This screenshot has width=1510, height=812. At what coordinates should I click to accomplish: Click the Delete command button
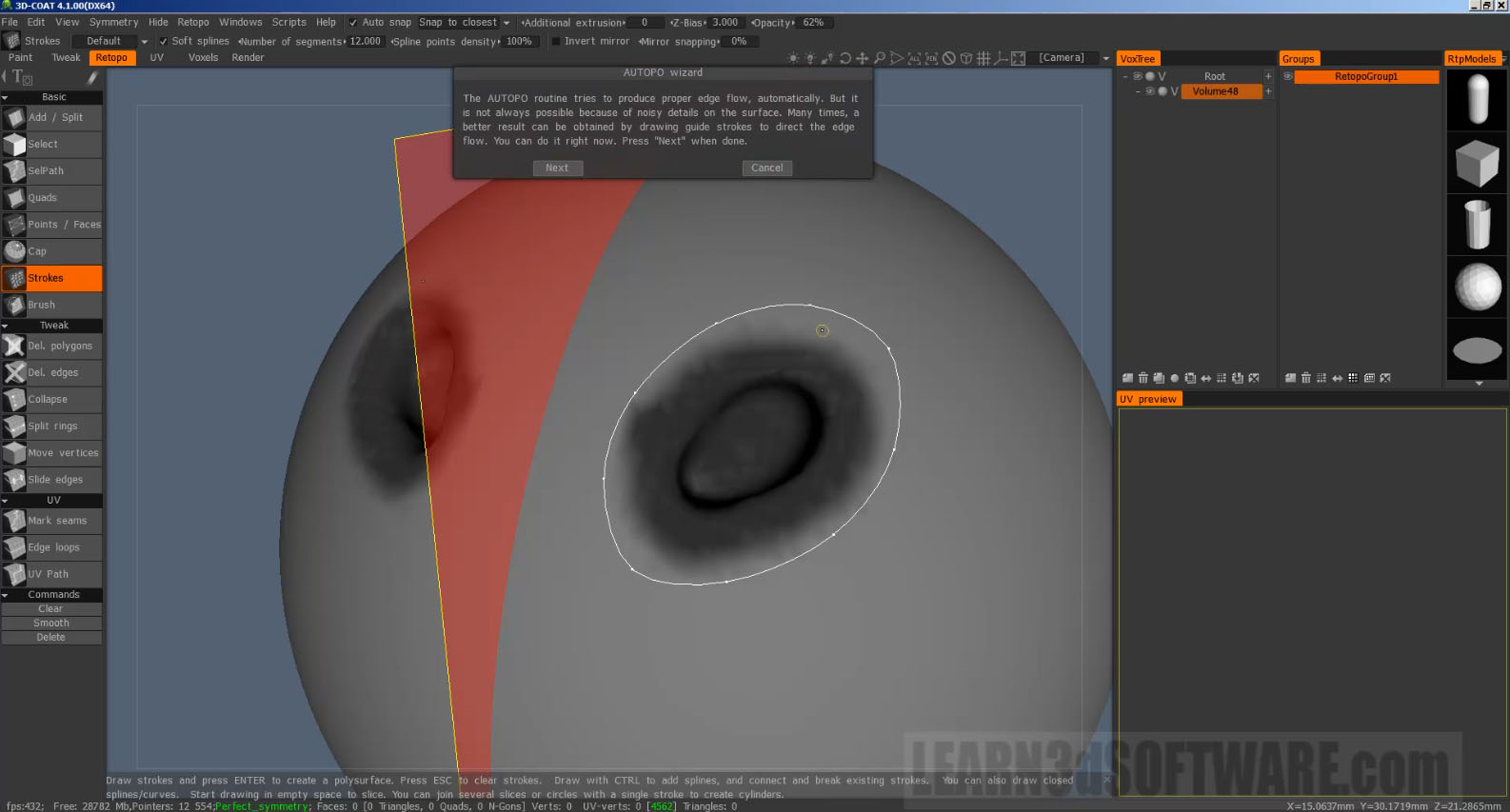tap(51, 638)
